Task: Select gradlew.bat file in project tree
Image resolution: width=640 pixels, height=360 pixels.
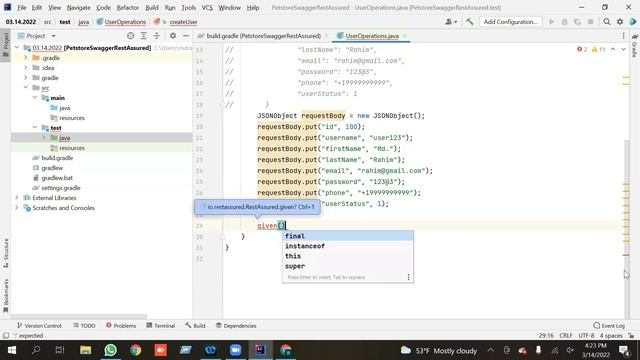Action: tap(57, 178)
